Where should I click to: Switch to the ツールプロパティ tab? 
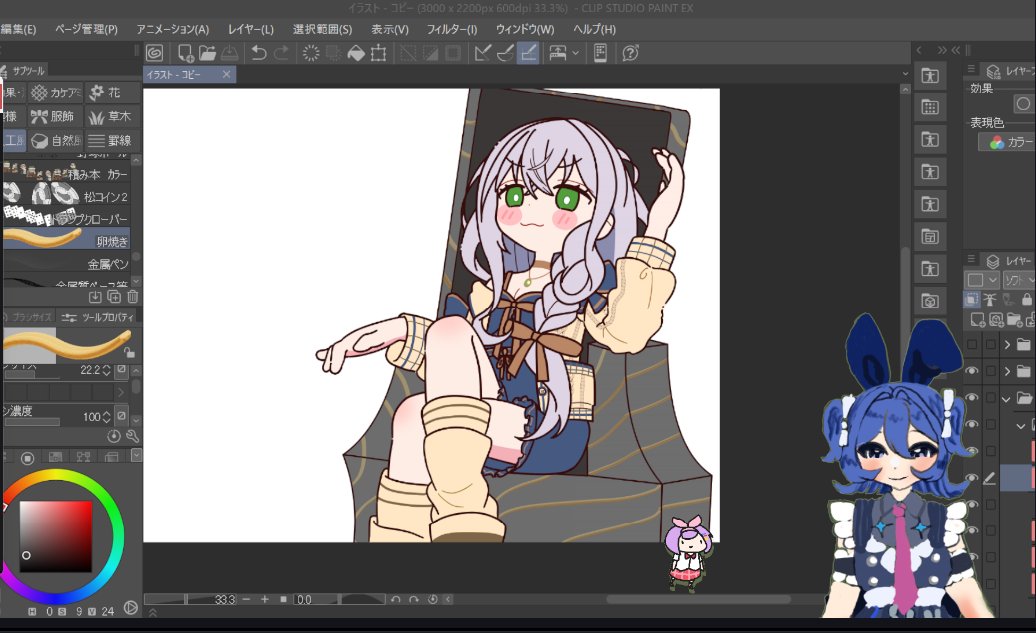pyautogui.click(x=98, y=317)
